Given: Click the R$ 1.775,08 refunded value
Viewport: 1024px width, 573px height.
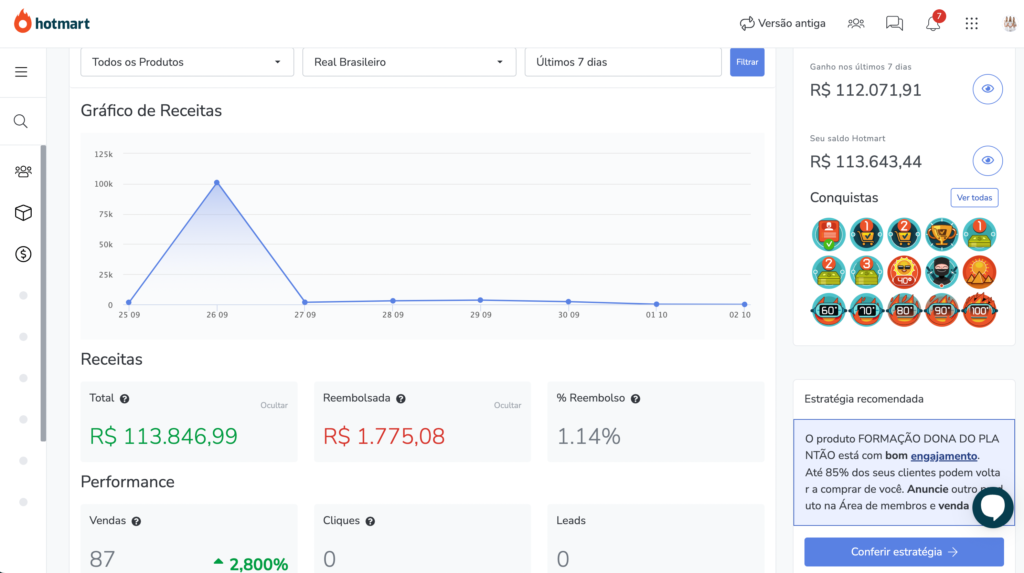Looking at the screenshot, I should tap(384, 436).
